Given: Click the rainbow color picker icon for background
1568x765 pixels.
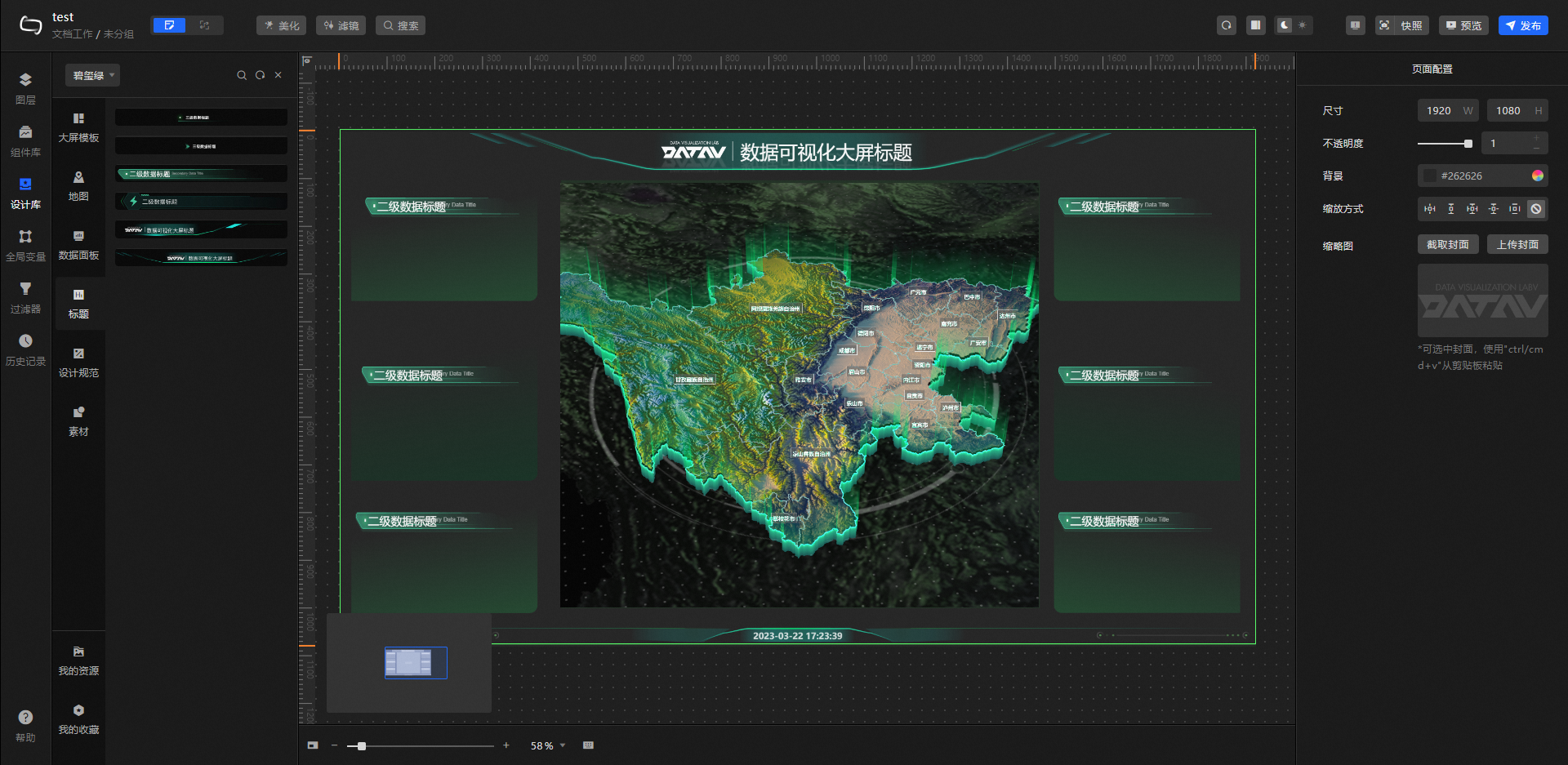Looking at the screenshot, I should [1538, 176].
